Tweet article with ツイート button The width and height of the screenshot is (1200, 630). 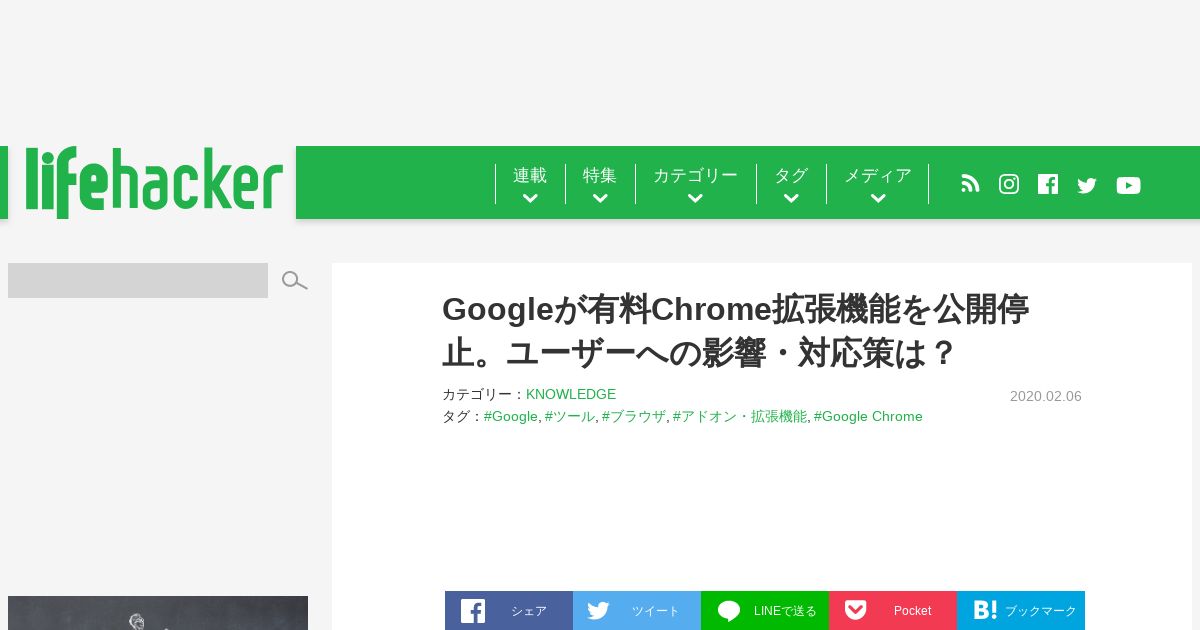pos(637,610)
